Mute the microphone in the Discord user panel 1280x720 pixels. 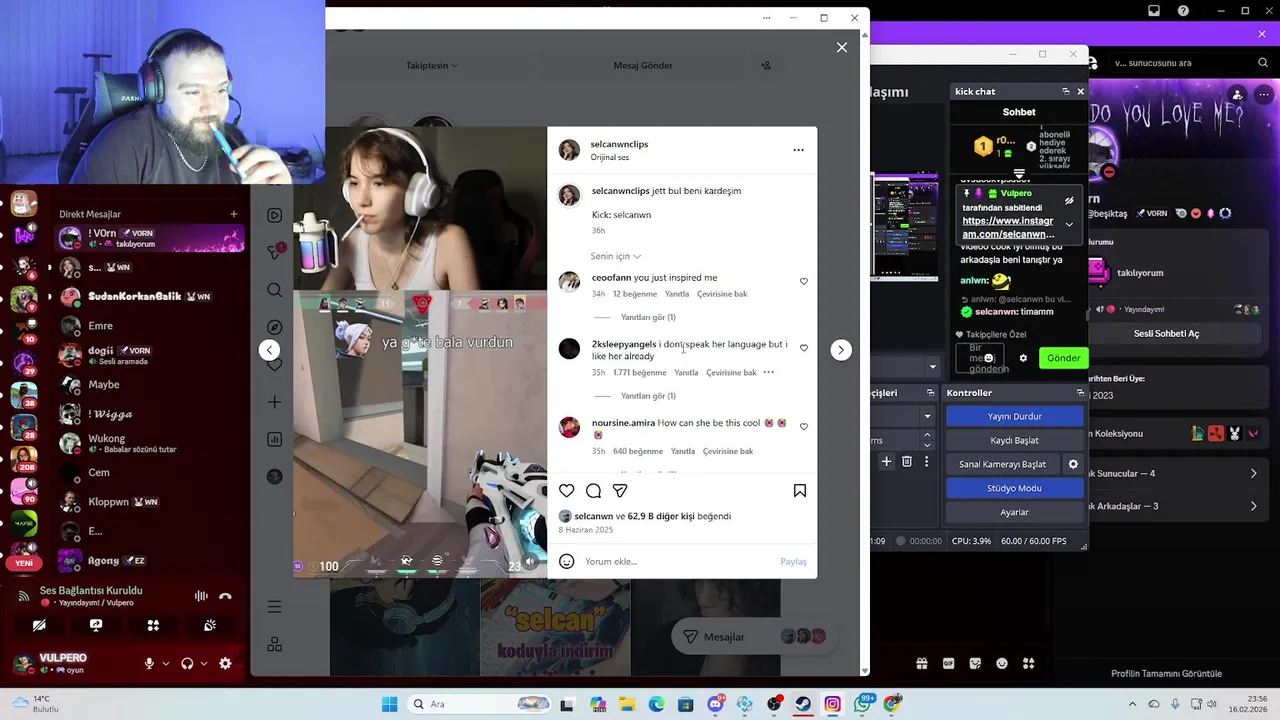[149, 663]
